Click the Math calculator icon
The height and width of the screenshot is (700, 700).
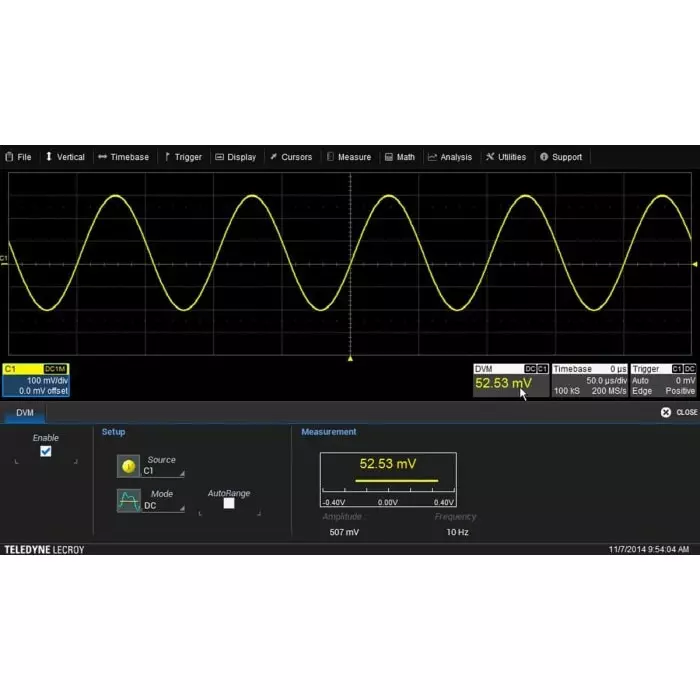(x=389, y=157)
